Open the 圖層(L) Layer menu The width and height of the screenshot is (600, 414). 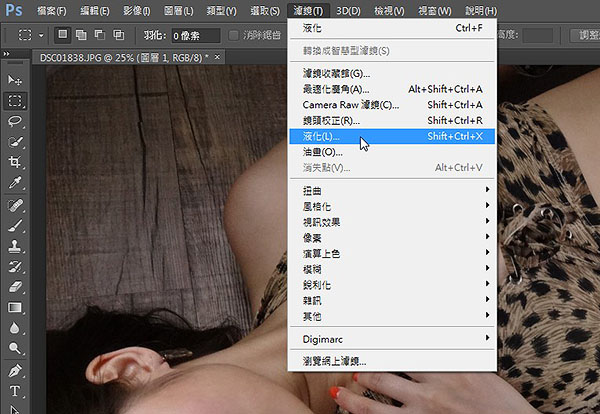pos(178,11)
